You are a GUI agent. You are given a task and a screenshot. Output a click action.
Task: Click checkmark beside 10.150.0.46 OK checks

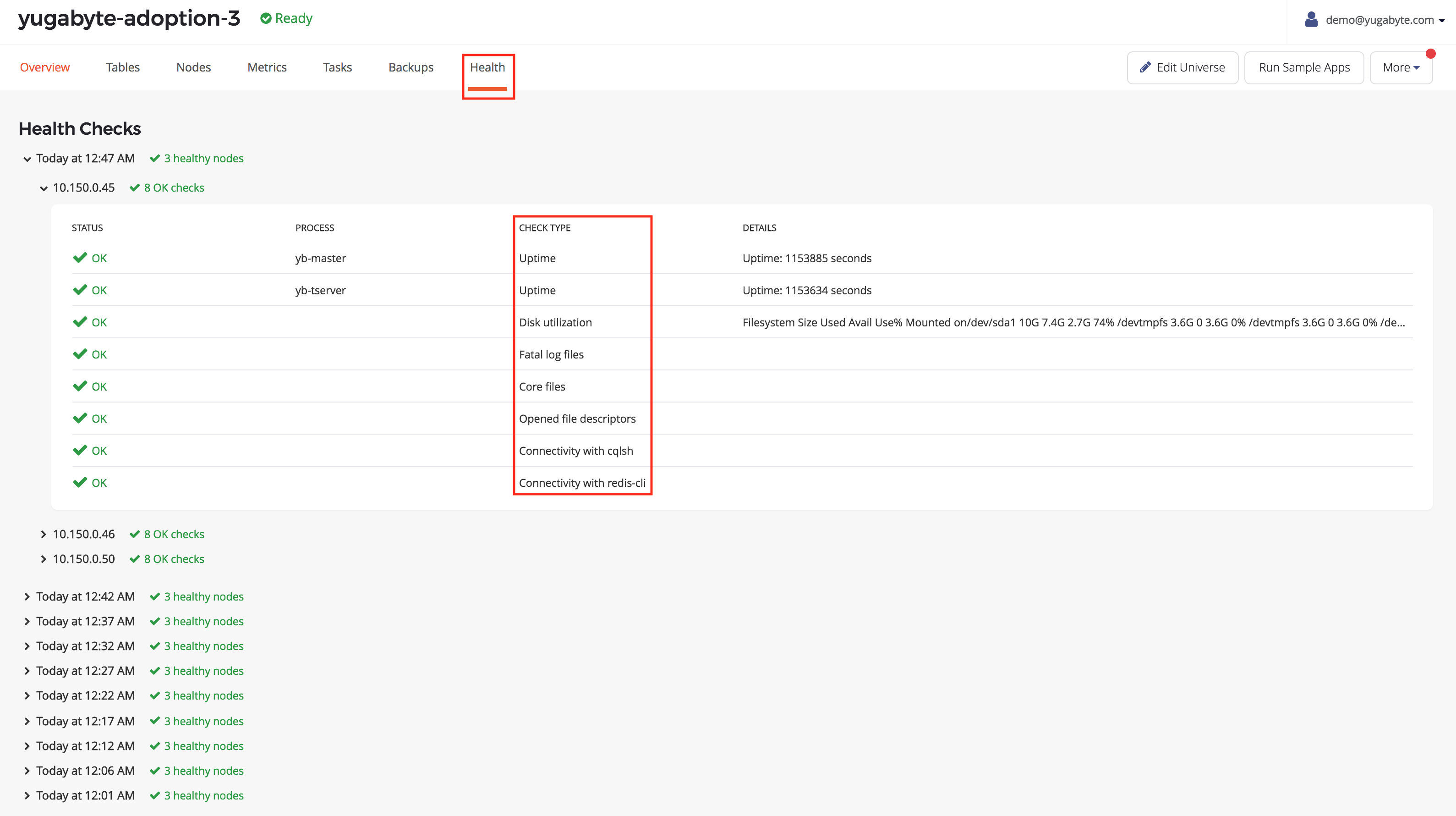point(135,535)
